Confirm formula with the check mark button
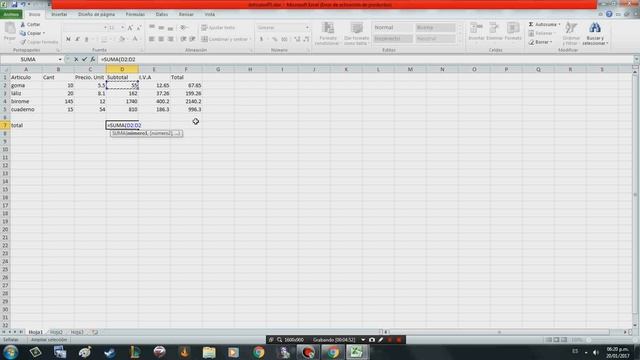This screenshot has height=360, width=640. tap(84, 60)
